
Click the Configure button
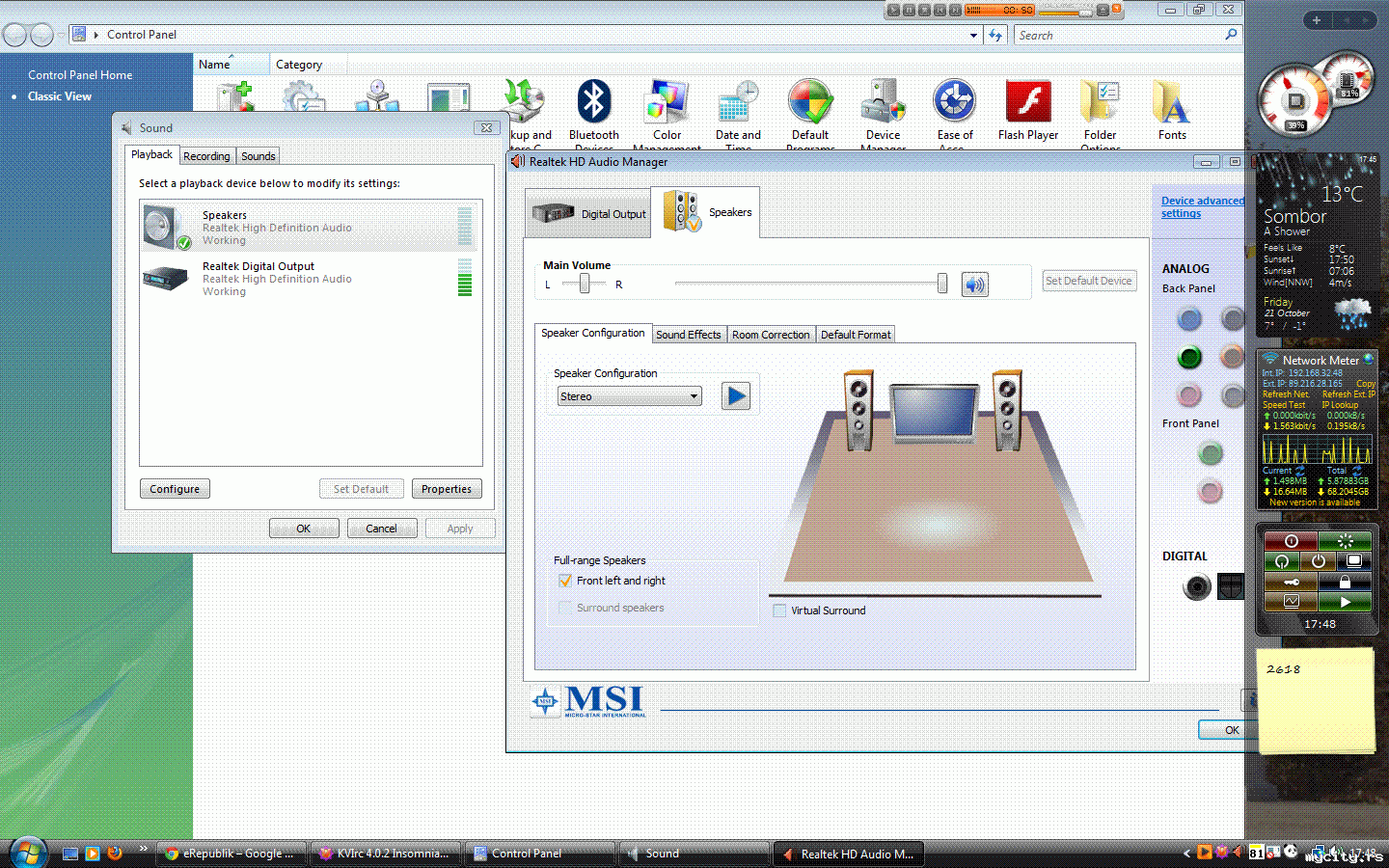coord(175,489)
